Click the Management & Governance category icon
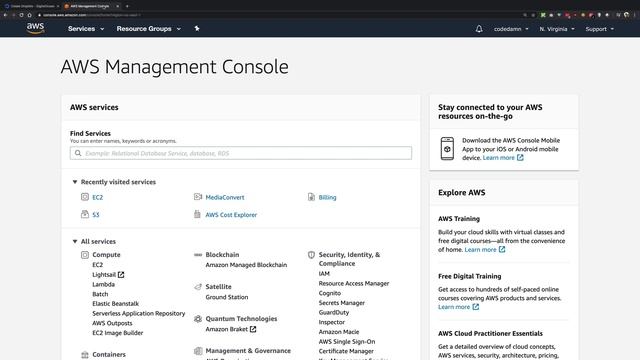Viewport: 640px width, 360px height. point(198,351)
